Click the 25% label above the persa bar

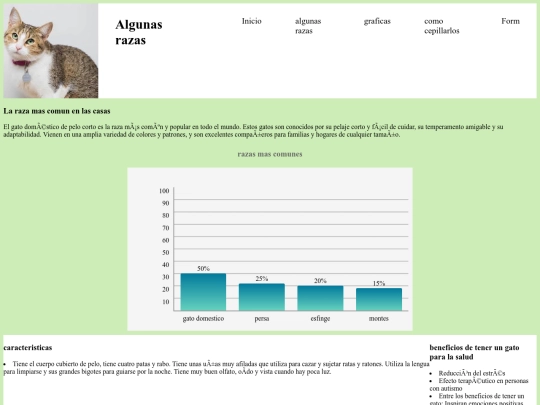pyautogui.click(x=262, y=279)
